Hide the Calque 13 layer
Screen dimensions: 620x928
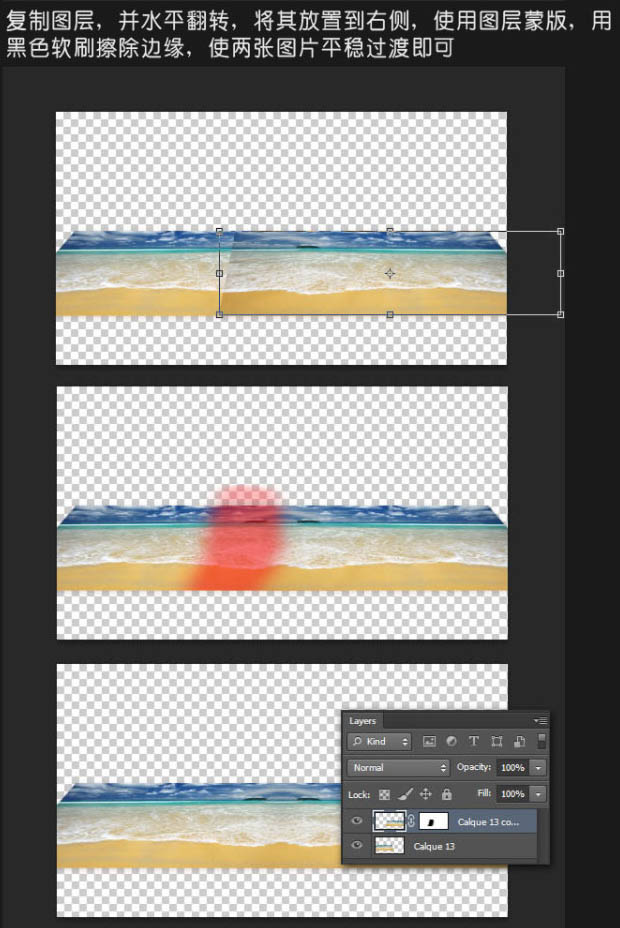357,845
